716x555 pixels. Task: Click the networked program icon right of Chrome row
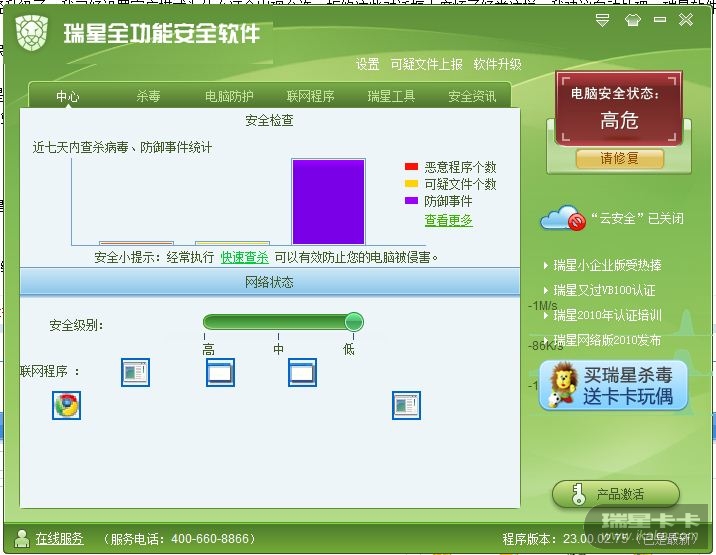pos(406,405)
